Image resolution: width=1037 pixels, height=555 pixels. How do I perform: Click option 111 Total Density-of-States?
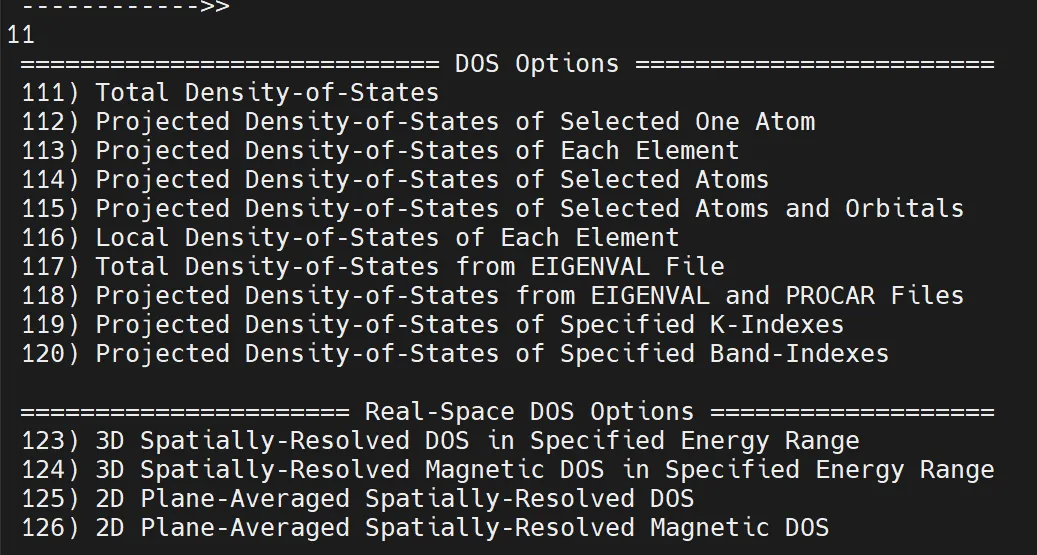click(230, 93)
